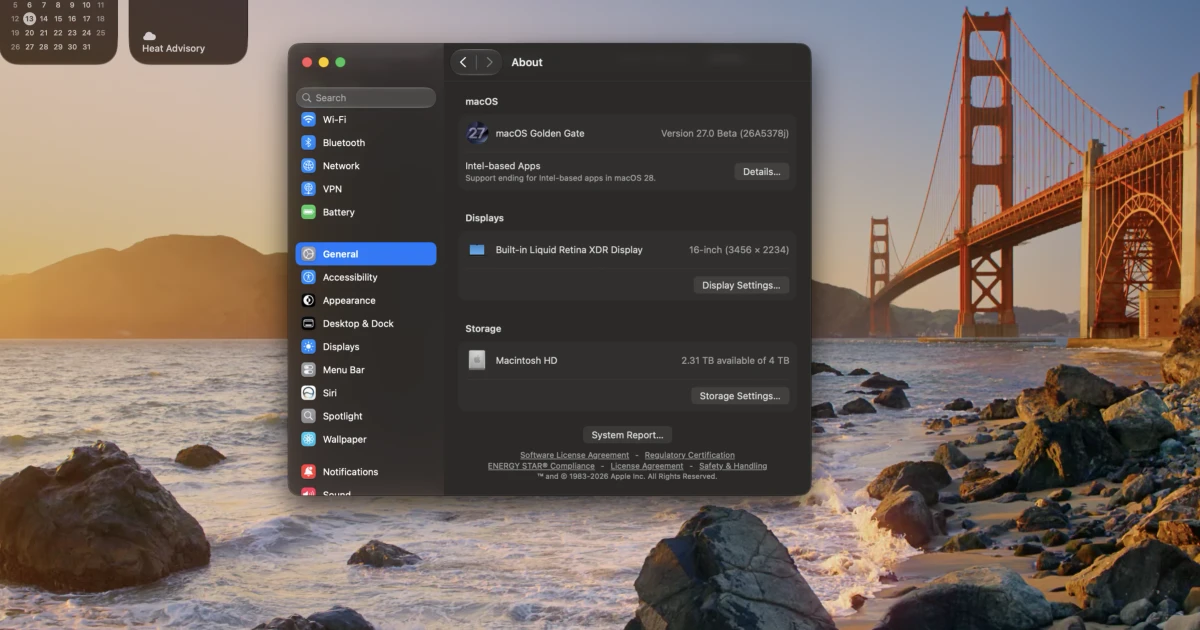
Task: Click the Version 27.0 Beta text
Action: (725, 133)
